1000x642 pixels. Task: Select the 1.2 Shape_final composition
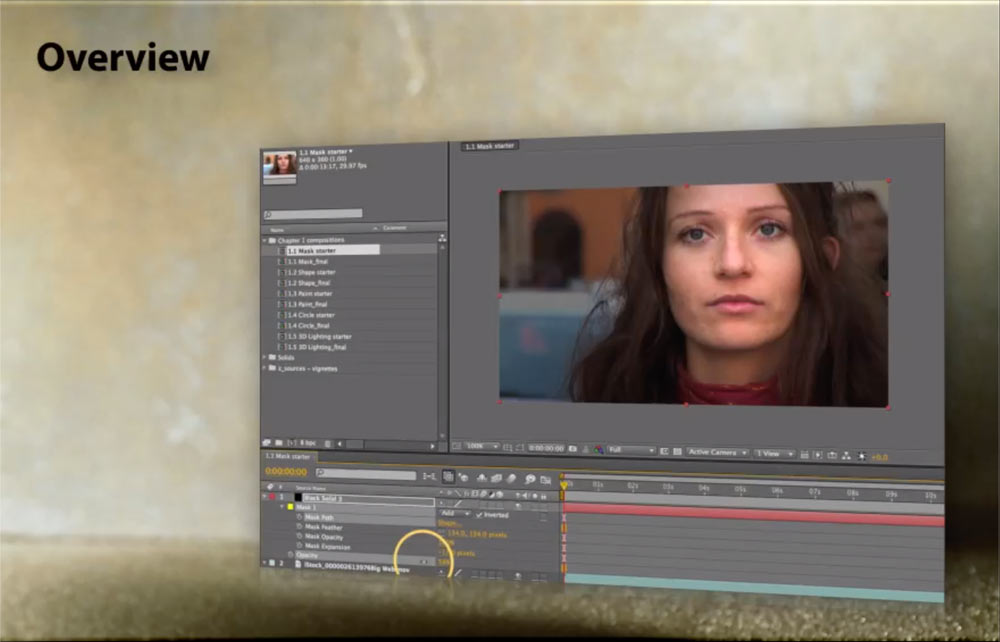(309, 283)
